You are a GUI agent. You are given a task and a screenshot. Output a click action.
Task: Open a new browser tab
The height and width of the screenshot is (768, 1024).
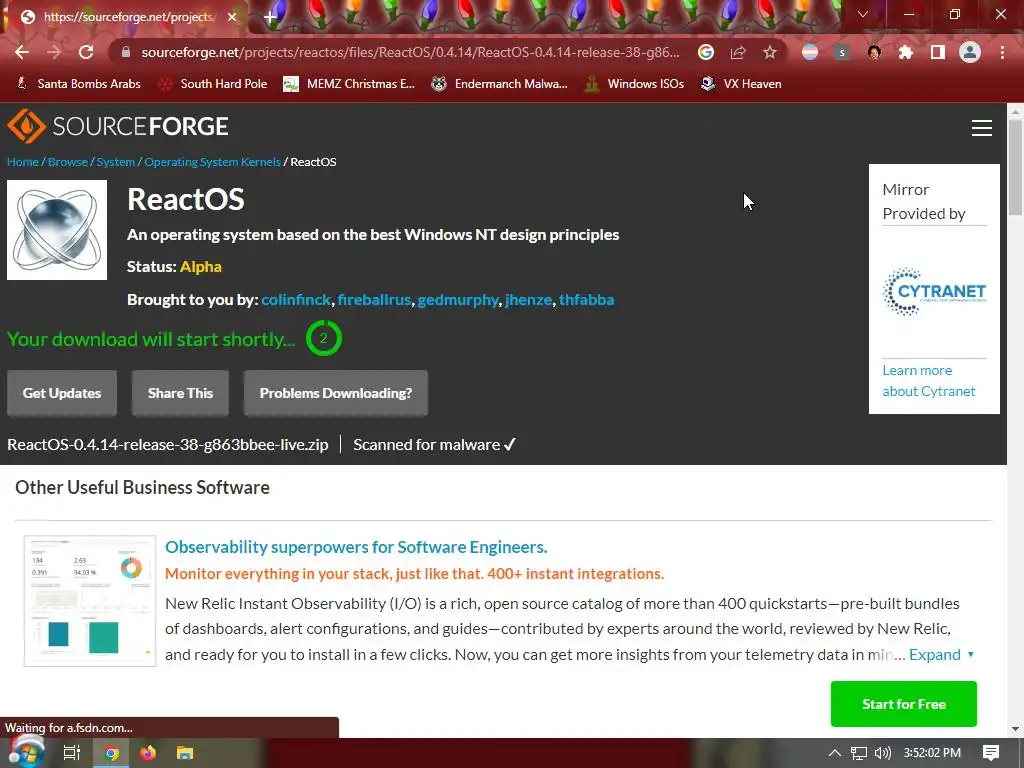point(270,17)
